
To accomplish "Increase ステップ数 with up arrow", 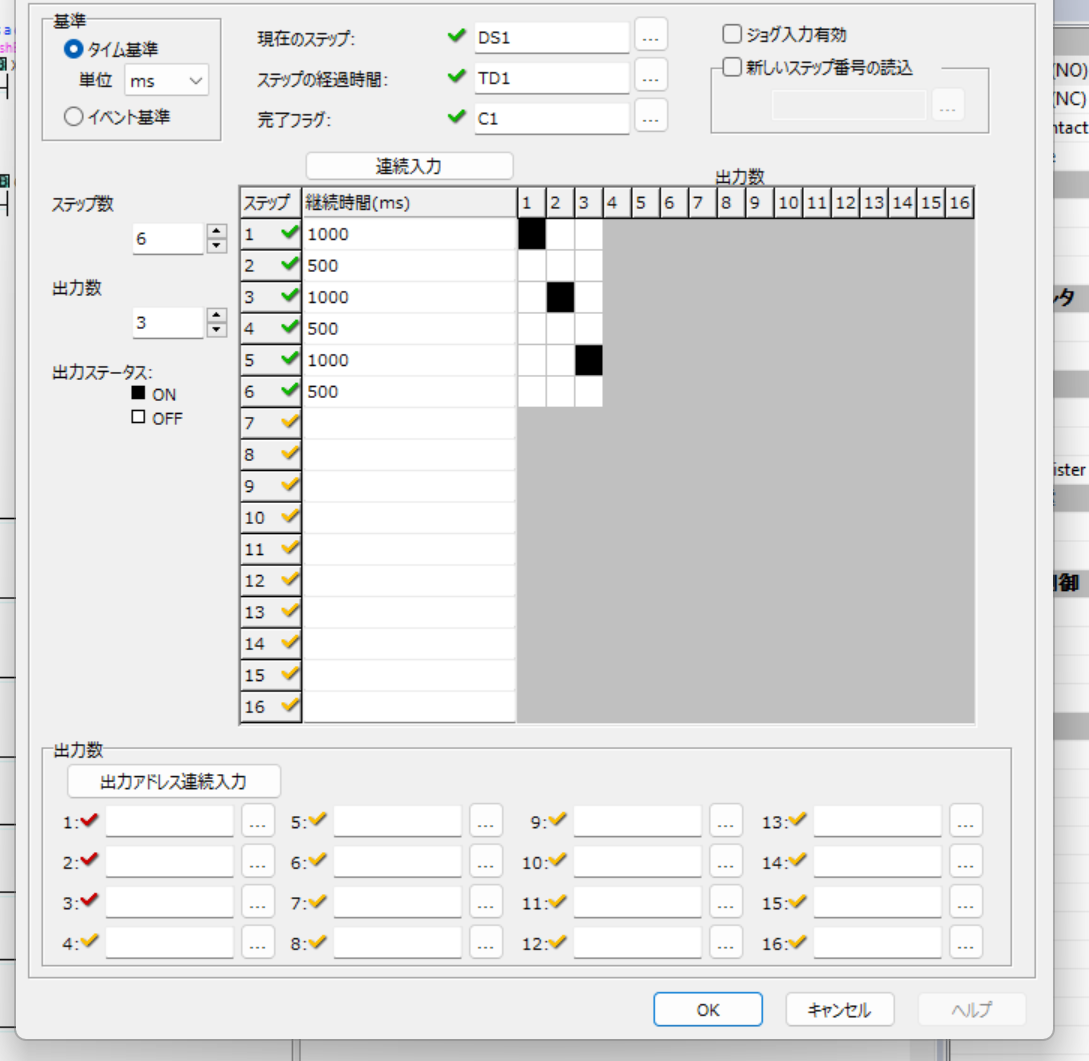I will point(217,231).
